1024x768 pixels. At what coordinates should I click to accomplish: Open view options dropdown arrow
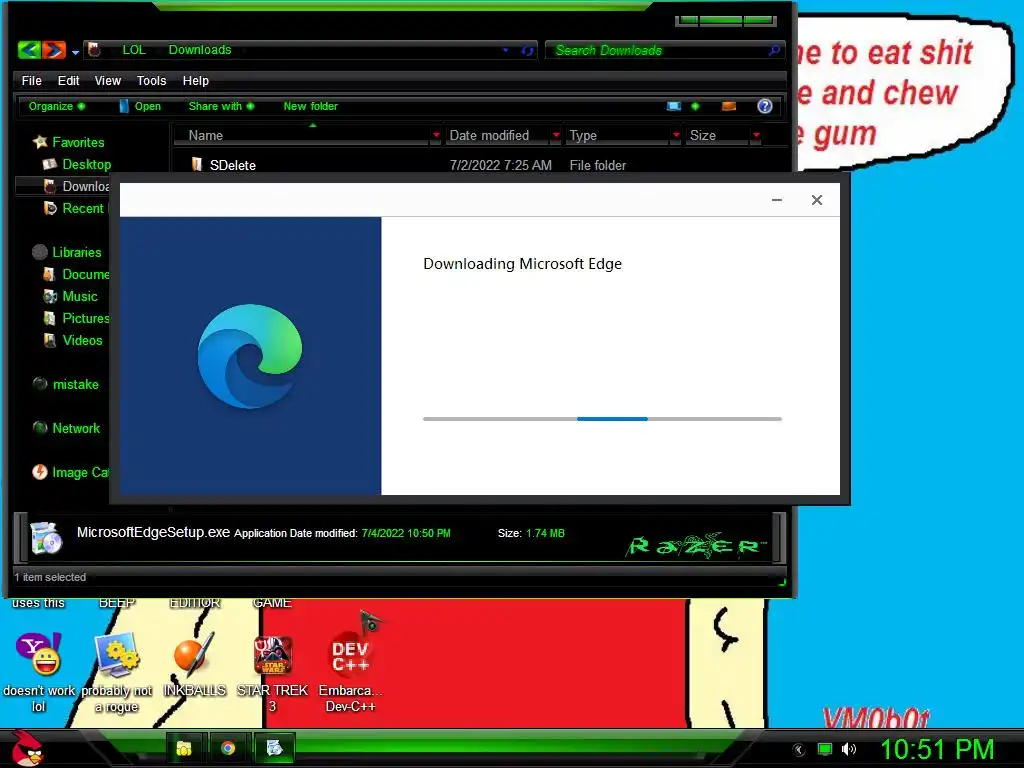tap(695, 106)
